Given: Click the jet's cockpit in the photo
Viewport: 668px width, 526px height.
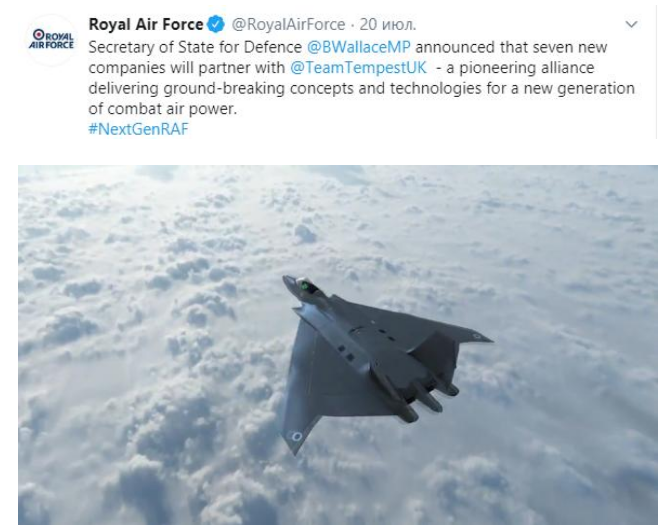Looking at the screenshot, I should pos(310,286).
